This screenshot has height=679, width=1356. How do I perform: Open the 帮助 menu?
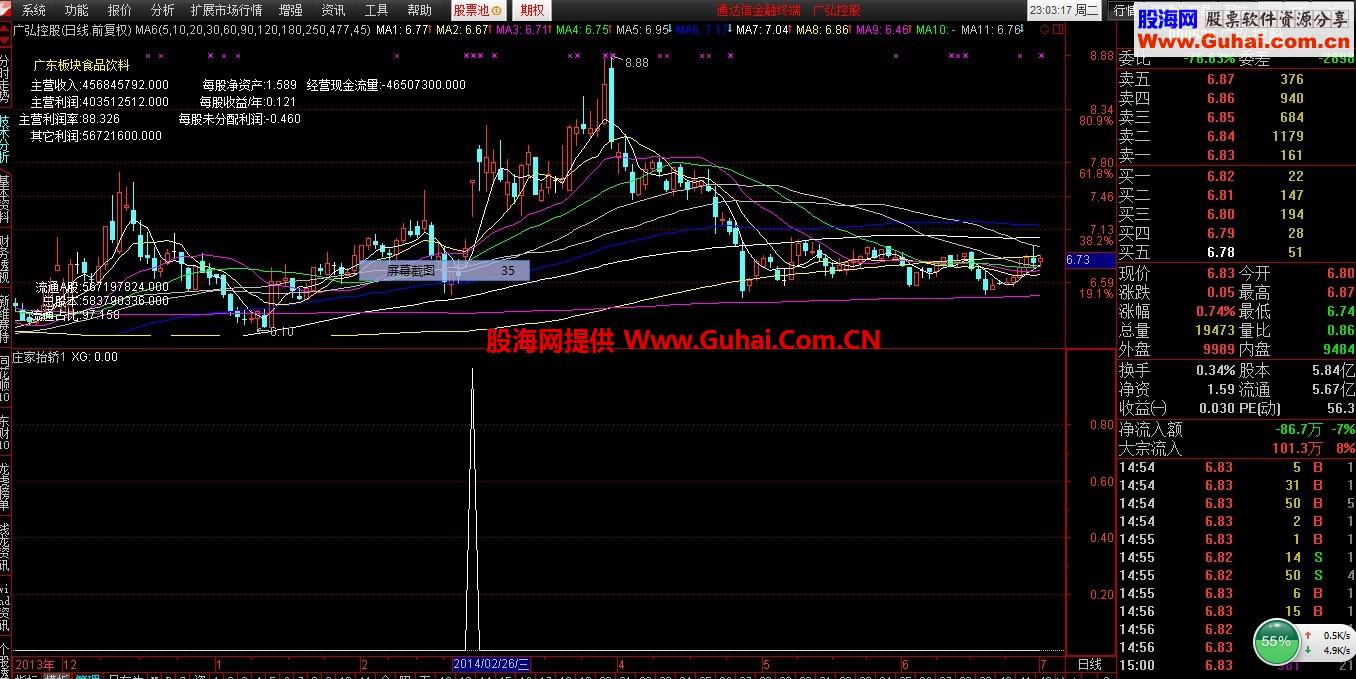419,10
